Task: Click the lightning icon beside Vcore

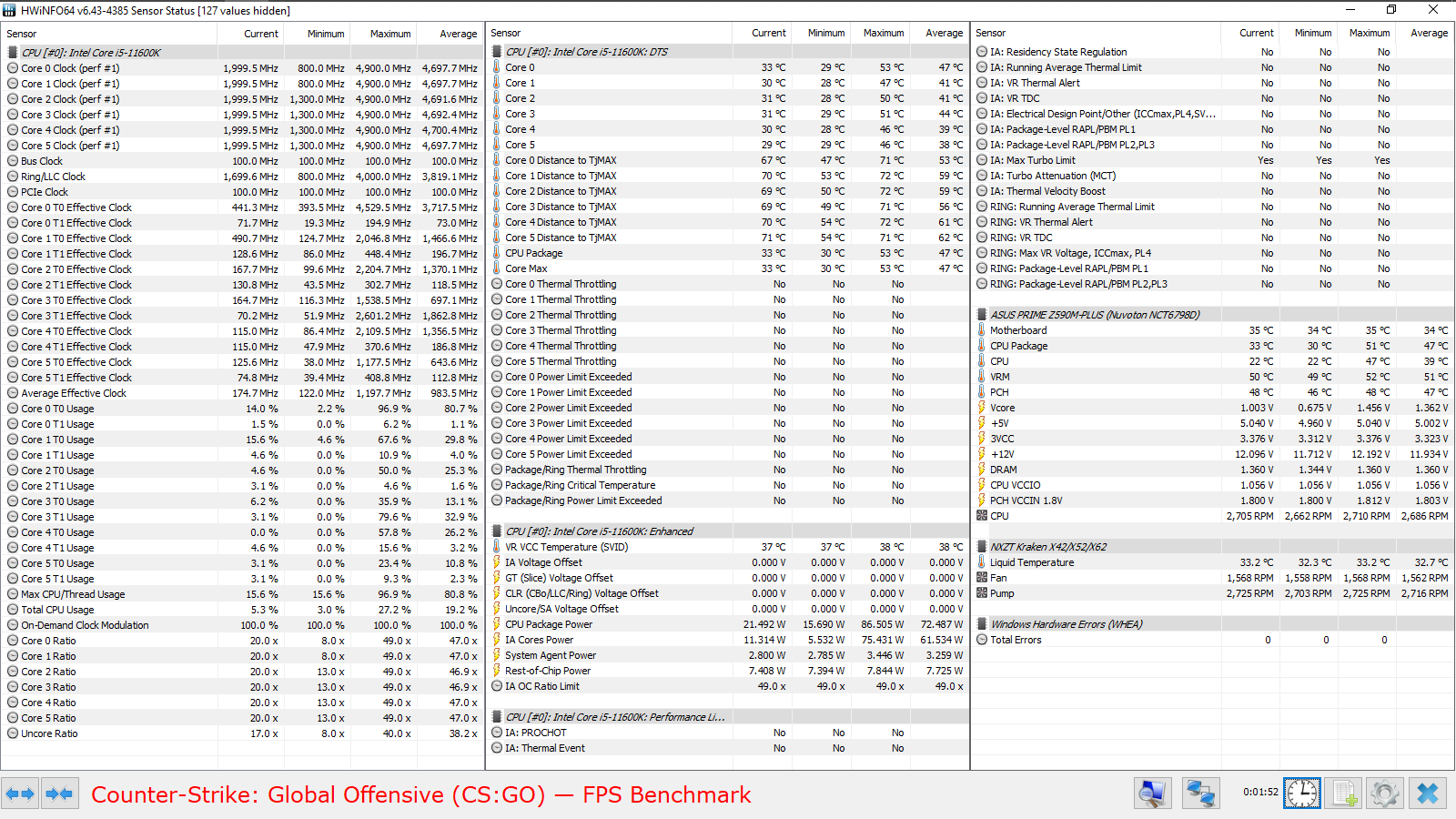Action: pos(982,408)
